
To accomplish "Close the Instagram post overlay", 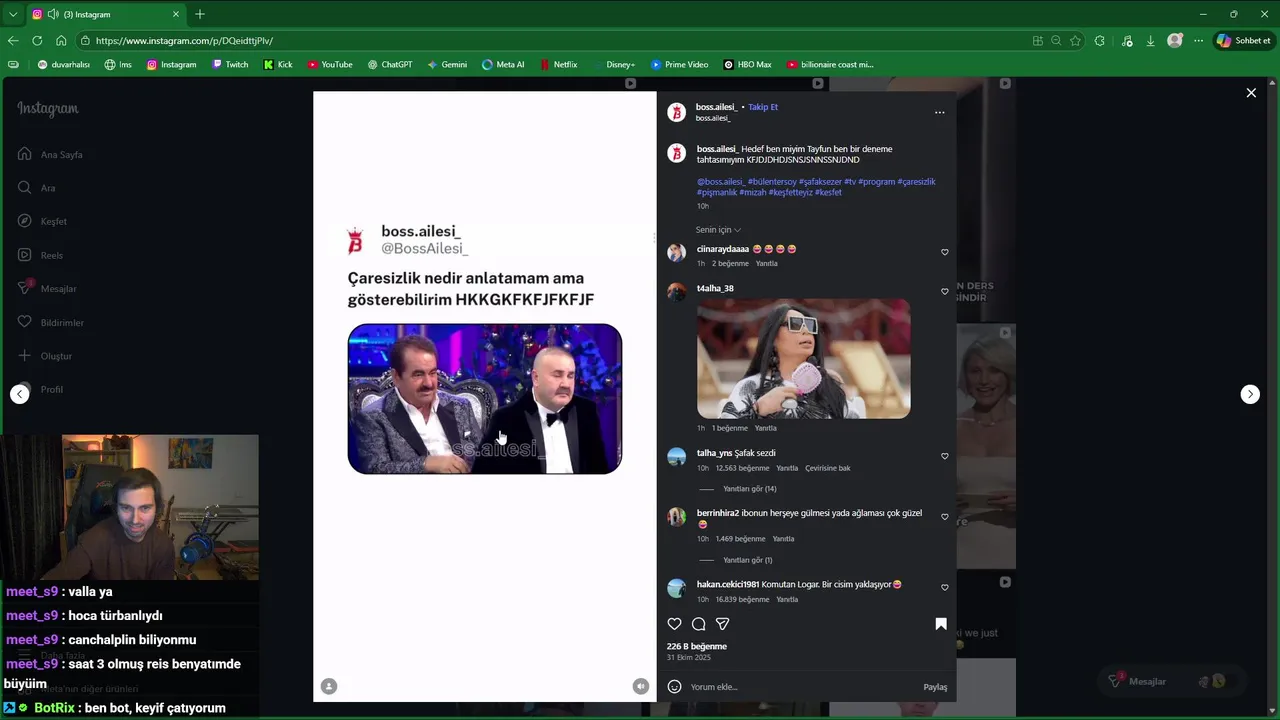I will [x=1251, y=93].
